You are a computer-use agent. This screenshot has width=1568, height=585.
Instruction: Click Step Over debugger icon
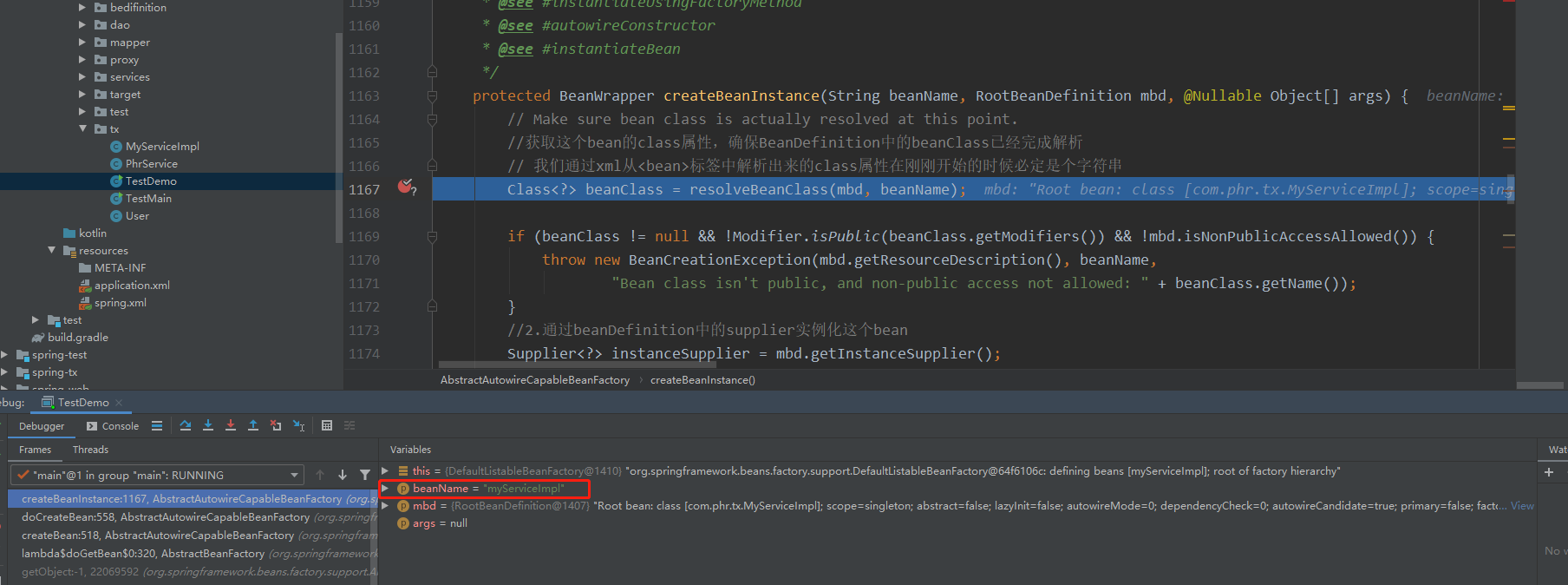[x=186, y=426]
